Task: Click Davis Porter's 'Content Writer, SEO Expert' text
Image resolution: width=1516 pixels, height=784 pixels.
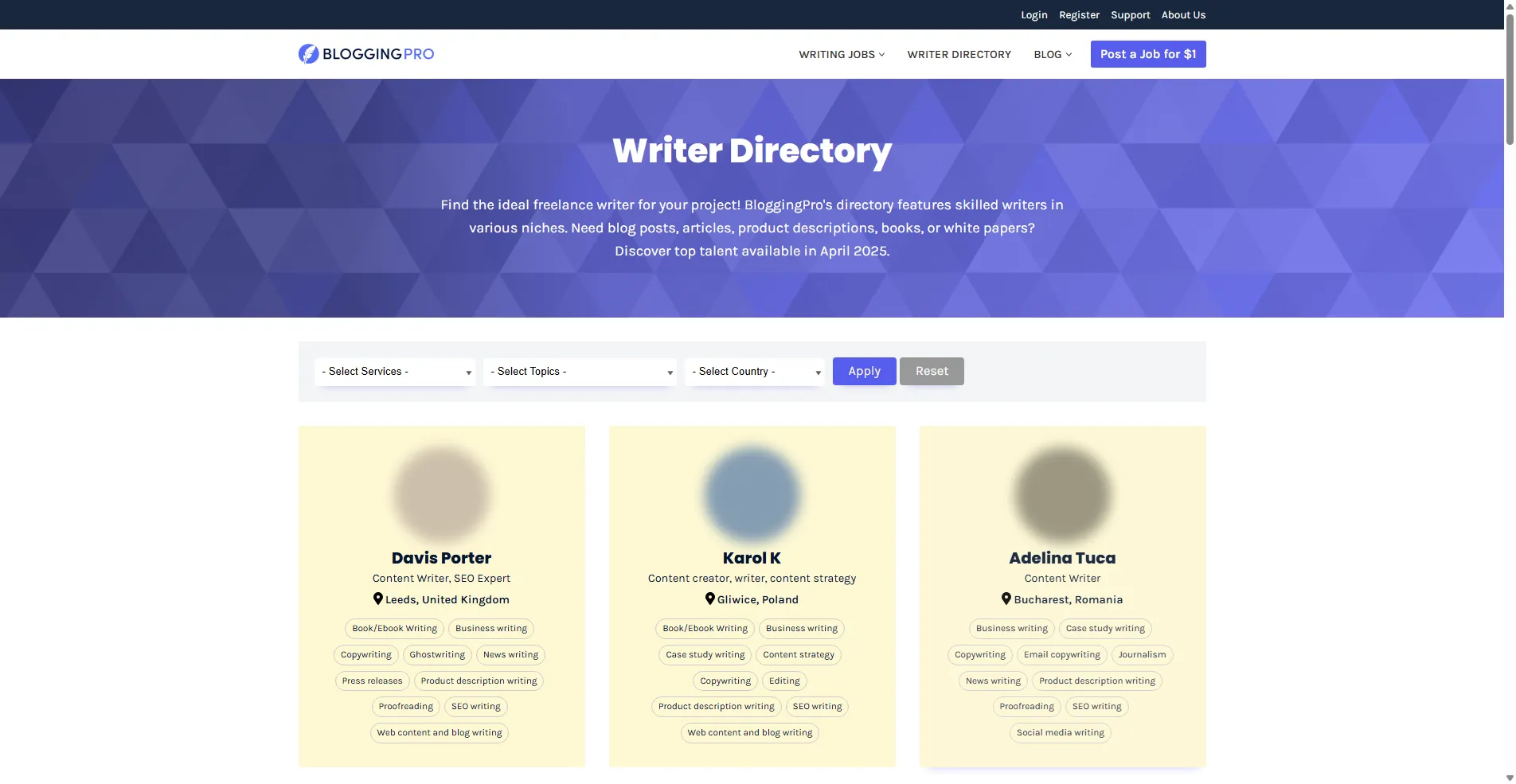Action: [x=442, y=579]
